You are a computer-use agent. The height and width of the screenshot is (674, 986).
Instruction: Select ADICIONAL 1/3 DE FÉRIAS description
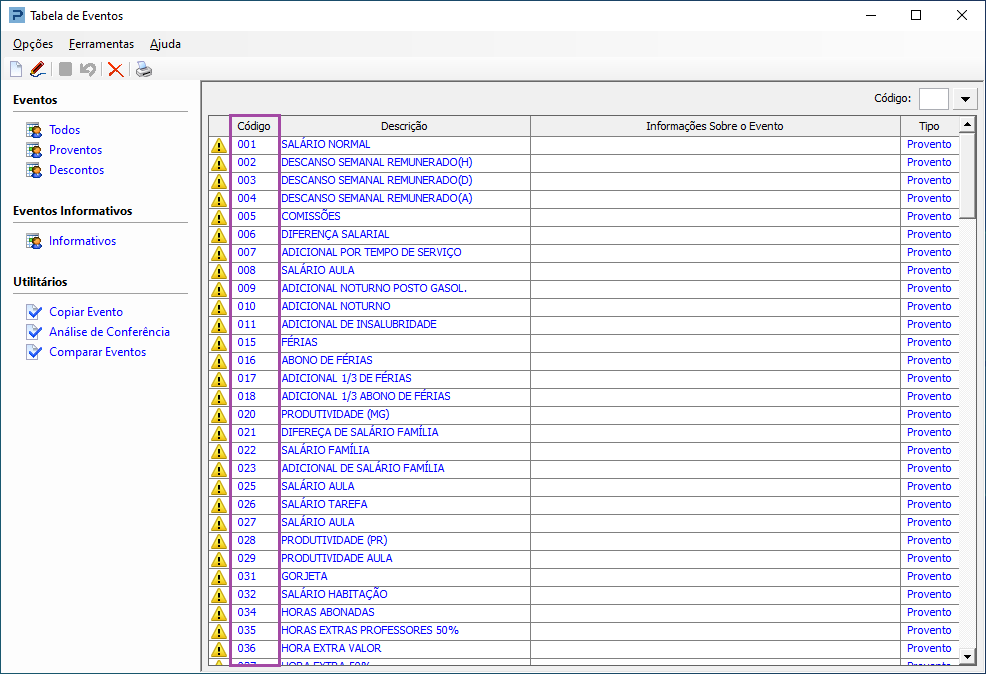coord(346,379)
